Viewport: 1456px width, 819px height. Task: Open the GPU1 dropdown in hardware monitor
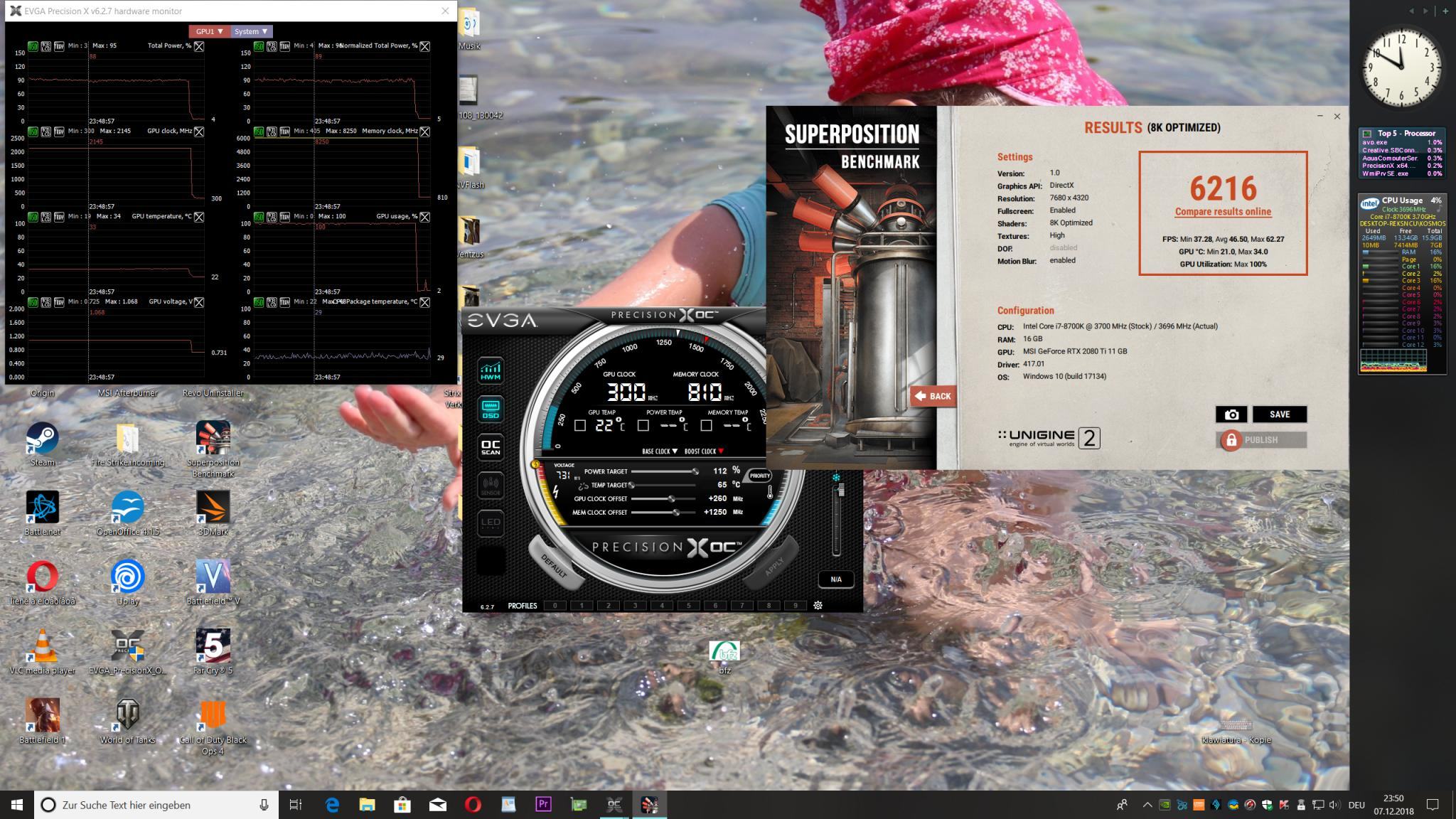(x=209, y=31)
